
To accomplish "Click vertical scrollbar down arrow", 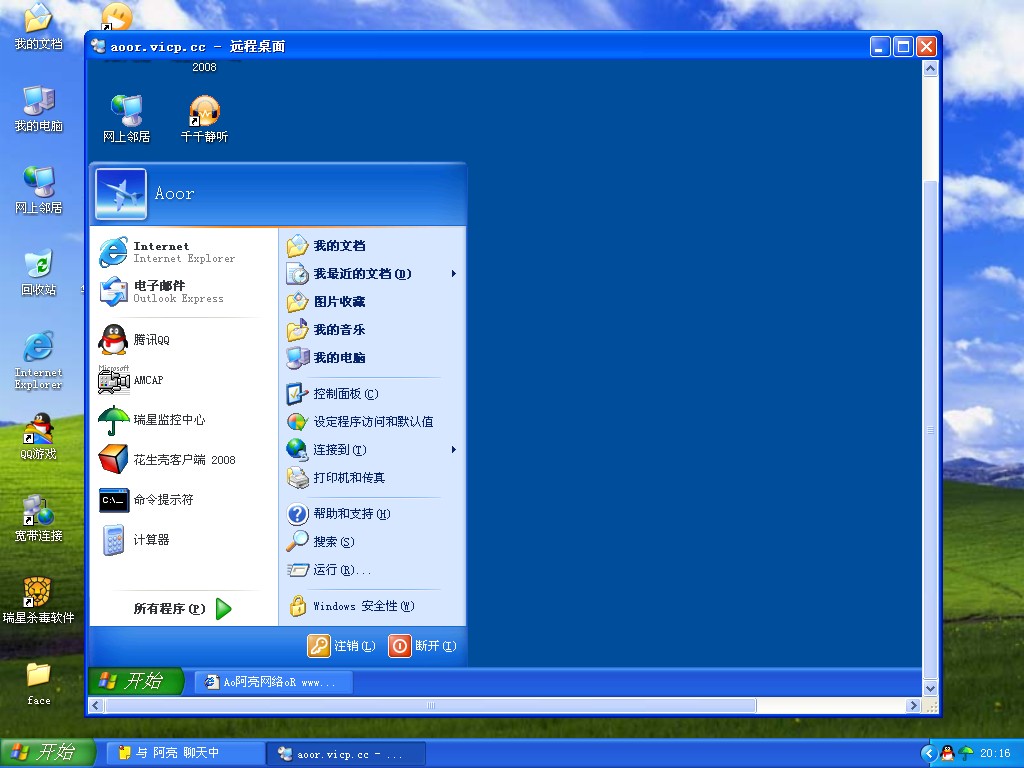I will [930, 688].
